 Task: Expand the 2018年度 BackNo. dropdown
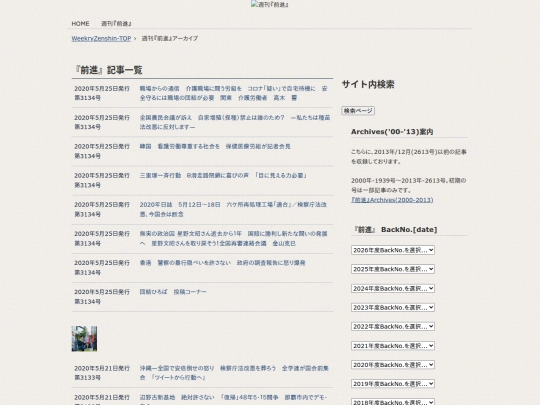coord(393,402)
